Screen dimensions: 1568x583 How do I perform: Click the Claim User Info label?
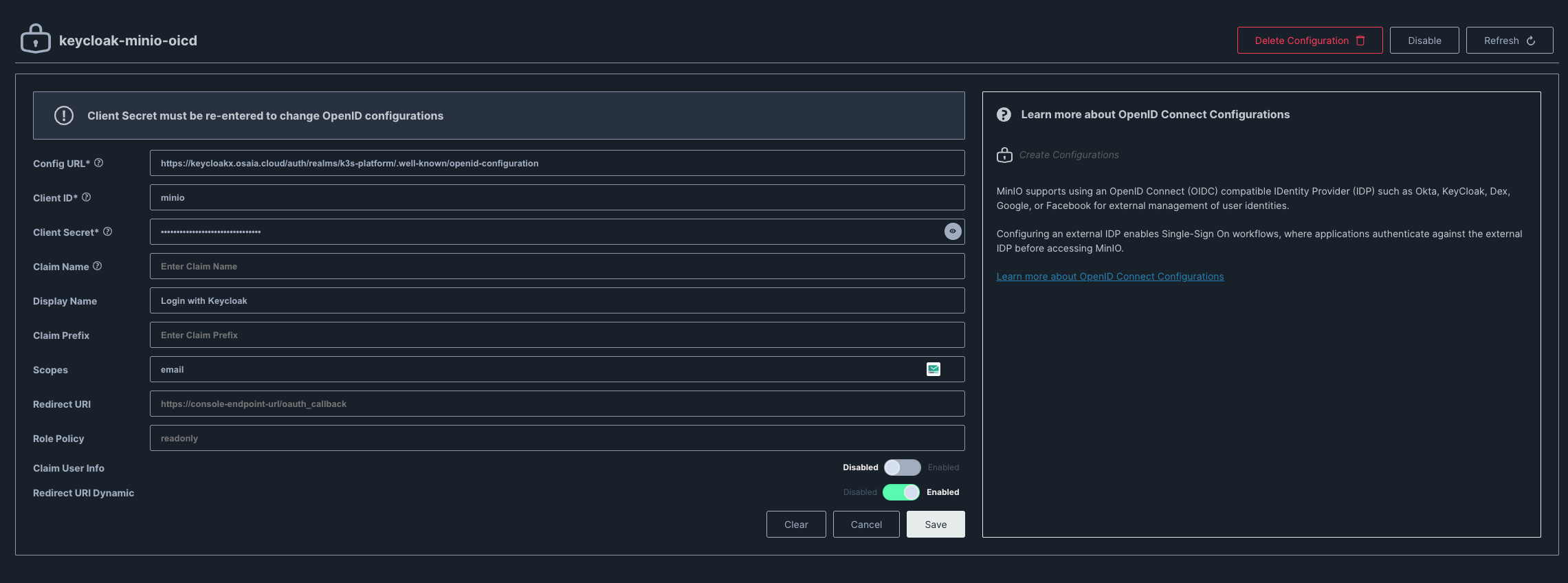pos(69,468)
